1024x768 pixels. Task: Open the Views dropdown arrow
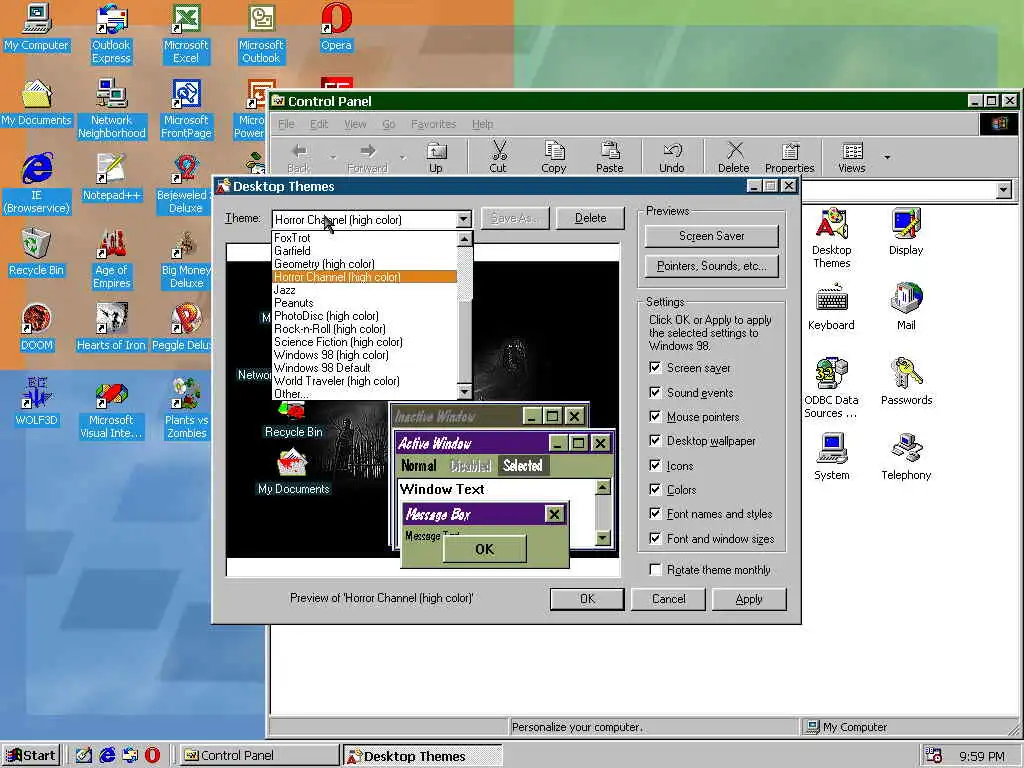pos(887,157)
